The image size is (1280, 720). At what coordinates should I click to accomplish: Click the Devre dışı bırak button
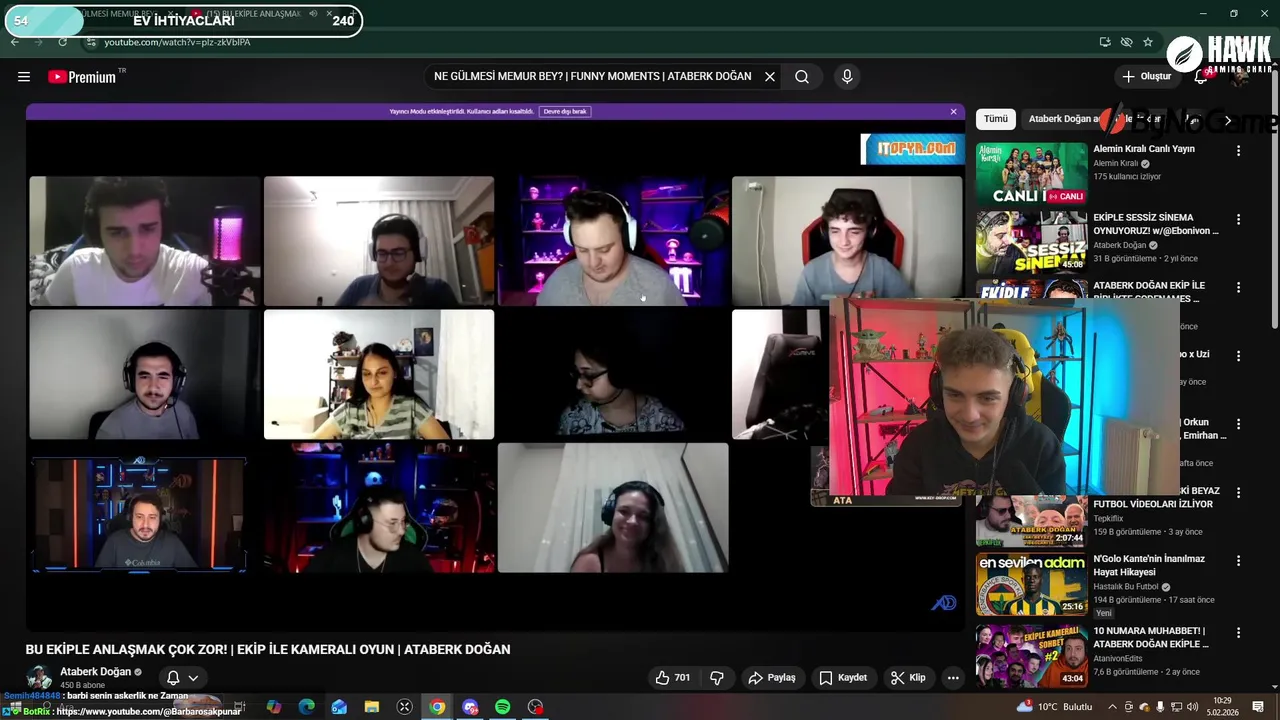click(x=565, y=112)
